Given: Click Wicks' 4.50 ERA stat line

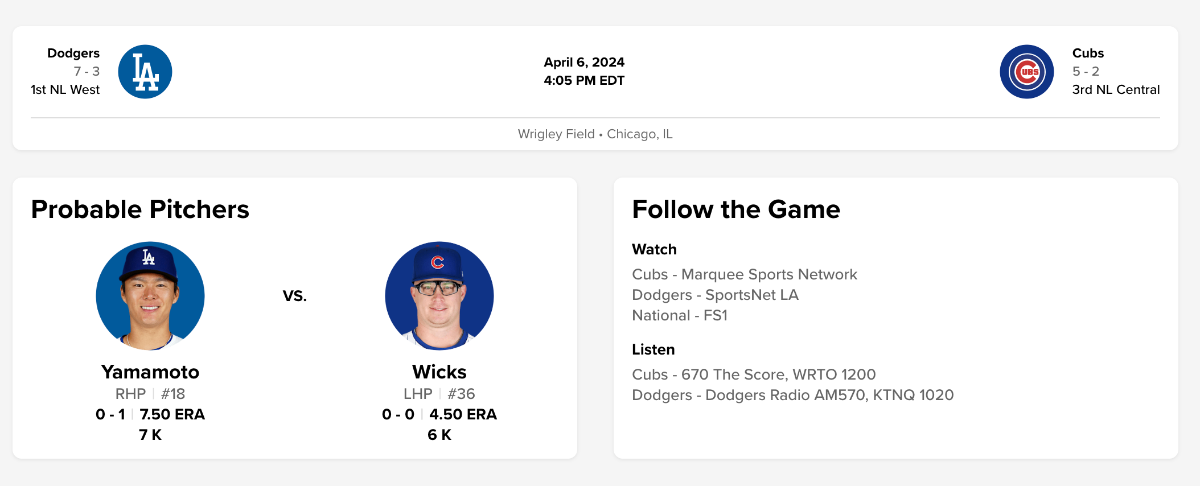Looking at the screenshot, I should (463, 414).
